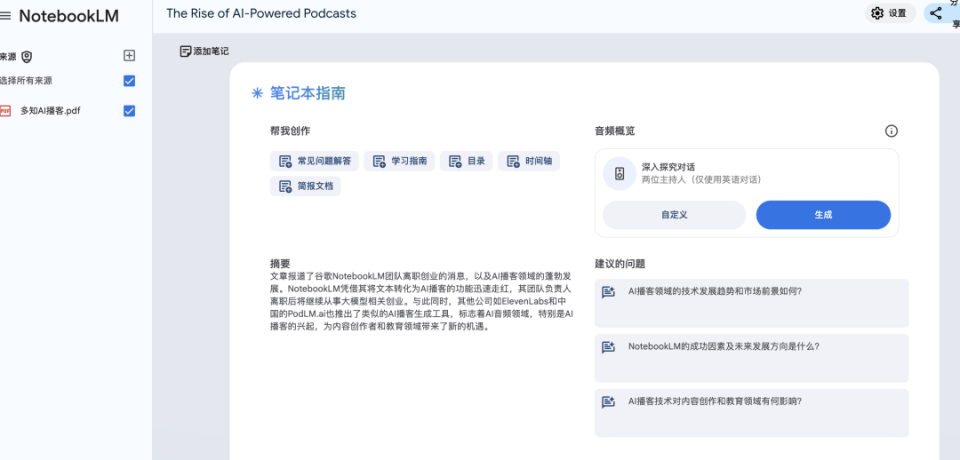Screen dimensions: 960x460
Task: Click the 建议的问题 heading
Action: 620,264
